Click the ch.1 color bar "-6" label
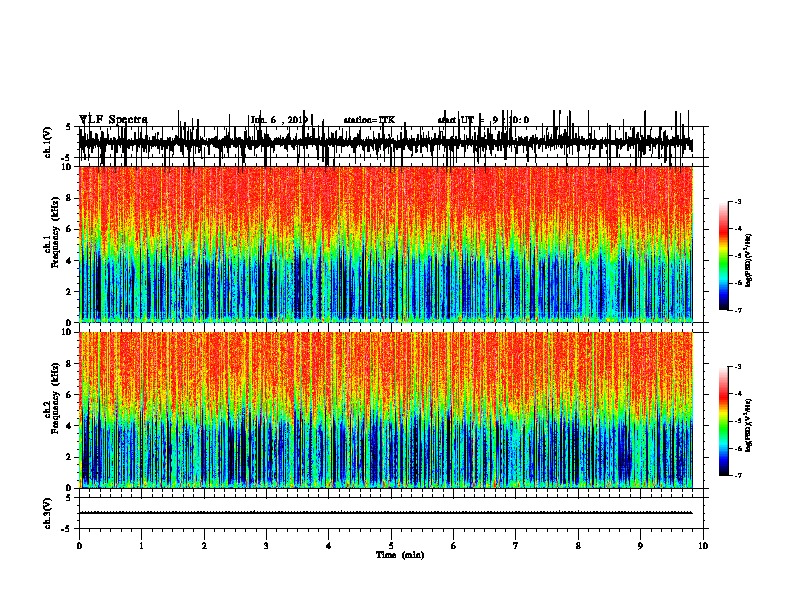 click(x=737, y=283)
